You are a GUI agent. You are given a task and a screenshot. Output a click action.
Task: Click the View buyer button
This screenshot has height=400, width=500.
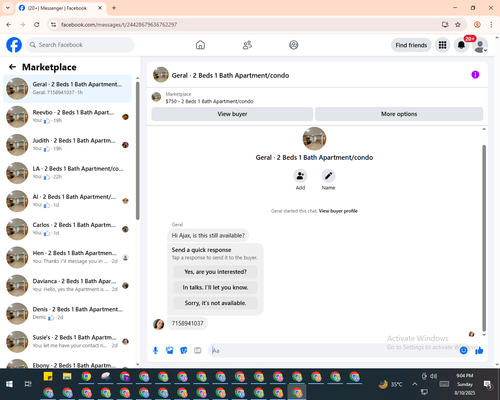(232, 114)
